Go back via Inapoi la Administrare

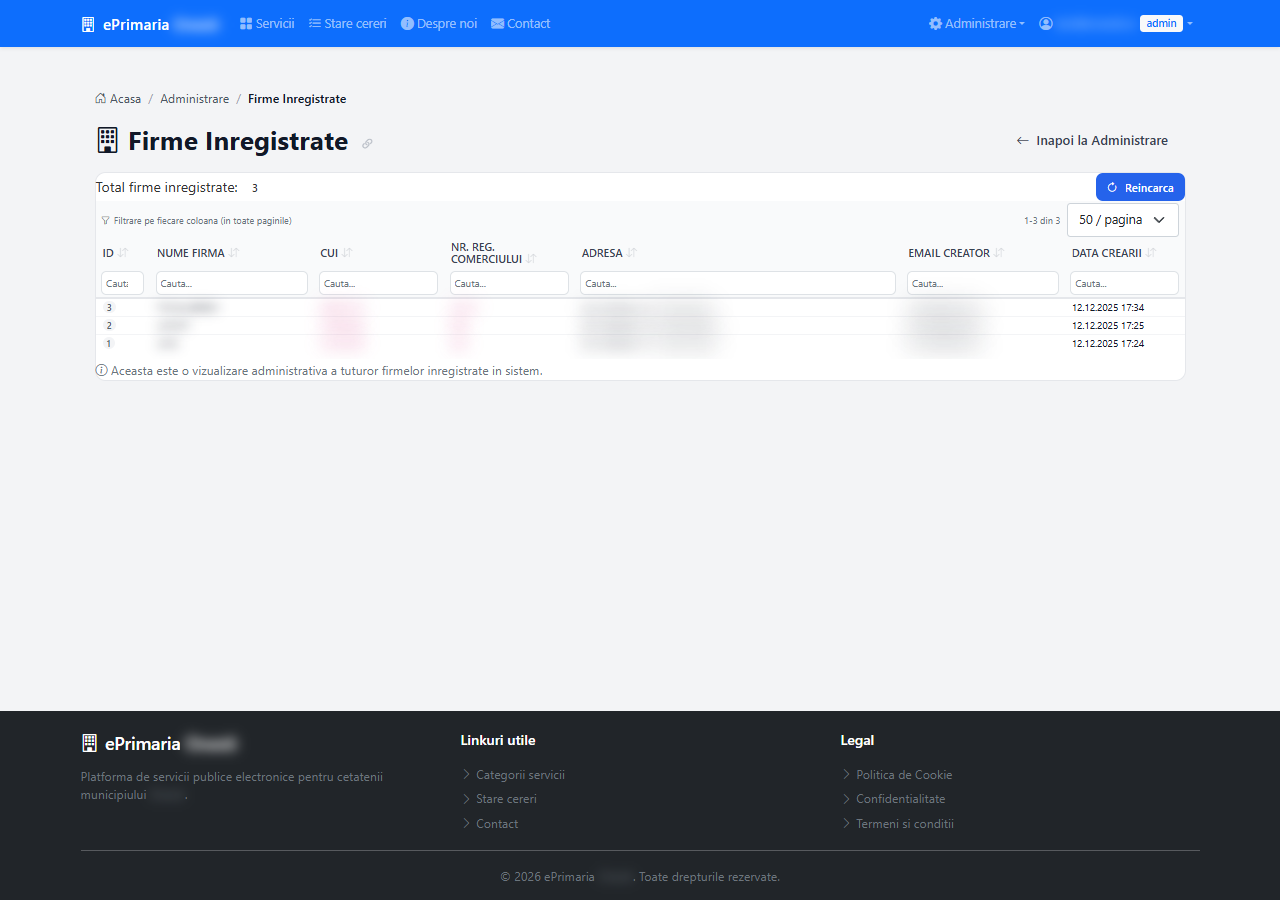[1092, 141]
